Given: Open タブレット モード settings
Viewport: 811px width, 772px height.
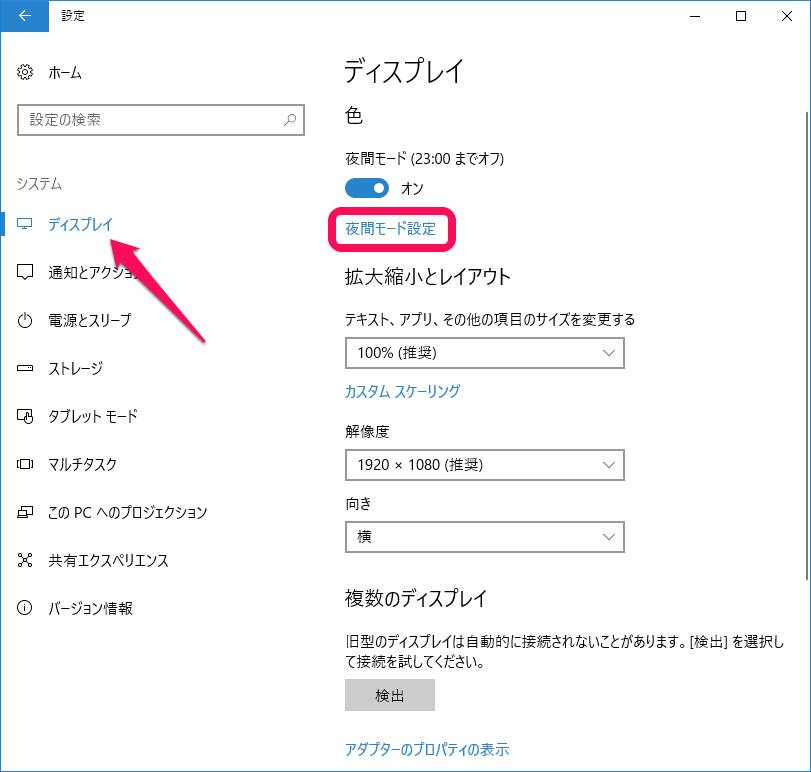Looking at the screenshot, I should coord(93,416).
